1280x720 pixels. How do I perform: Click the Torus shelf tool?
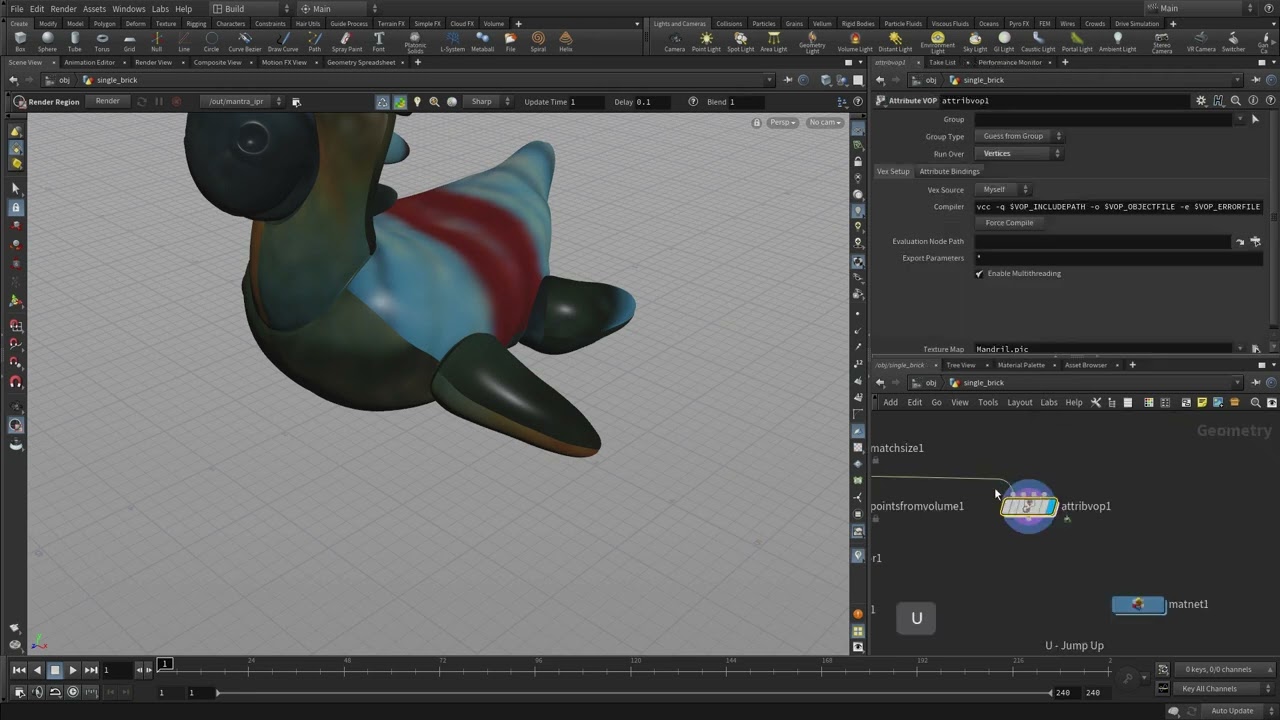(x=102, y=41)
